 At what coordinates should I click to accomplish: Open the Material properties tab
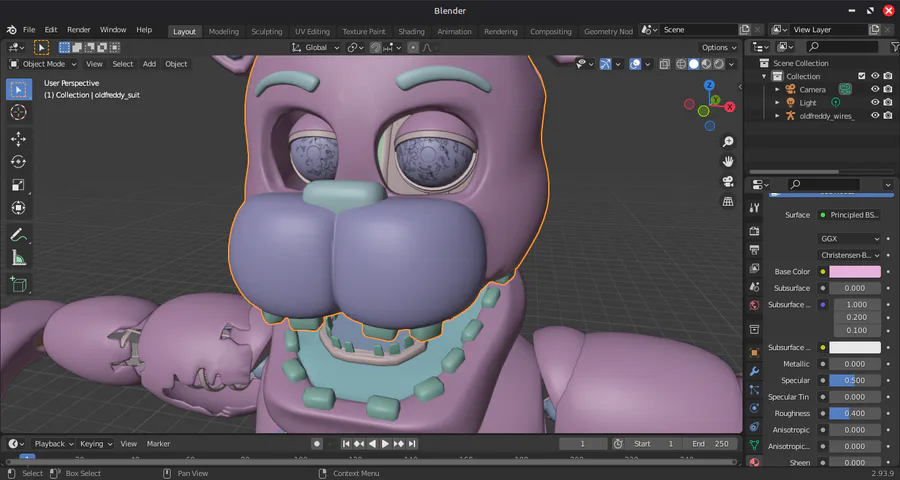[754, 462]
